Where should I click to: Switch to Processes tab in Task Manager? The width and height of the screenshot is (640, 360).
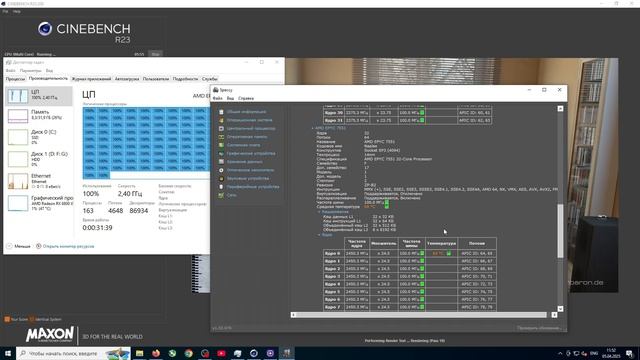[x=15, y=79]
